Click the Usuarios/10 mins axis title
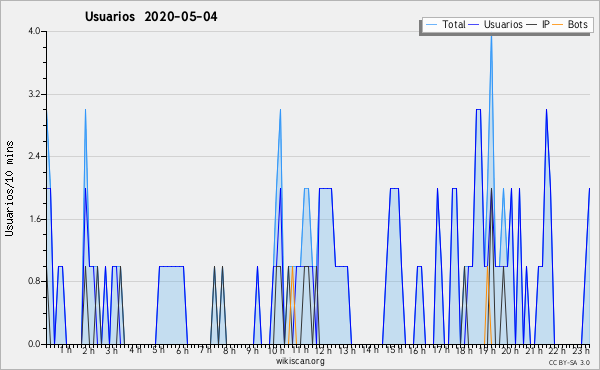The height and width of the screenshot is (370, 600). pos(9,189)
